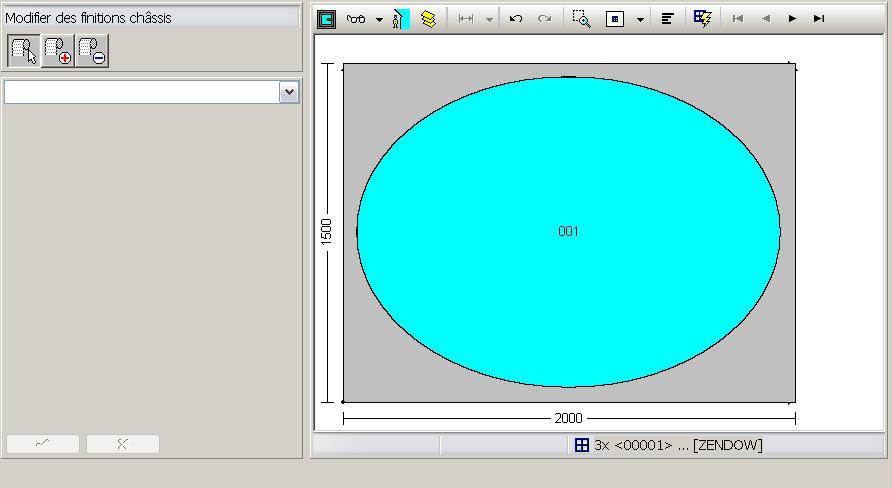Select the frame finish pointer tool
The width and height of the screenshot is (892, 488).
pyautogui.click(x=24, y=51)
